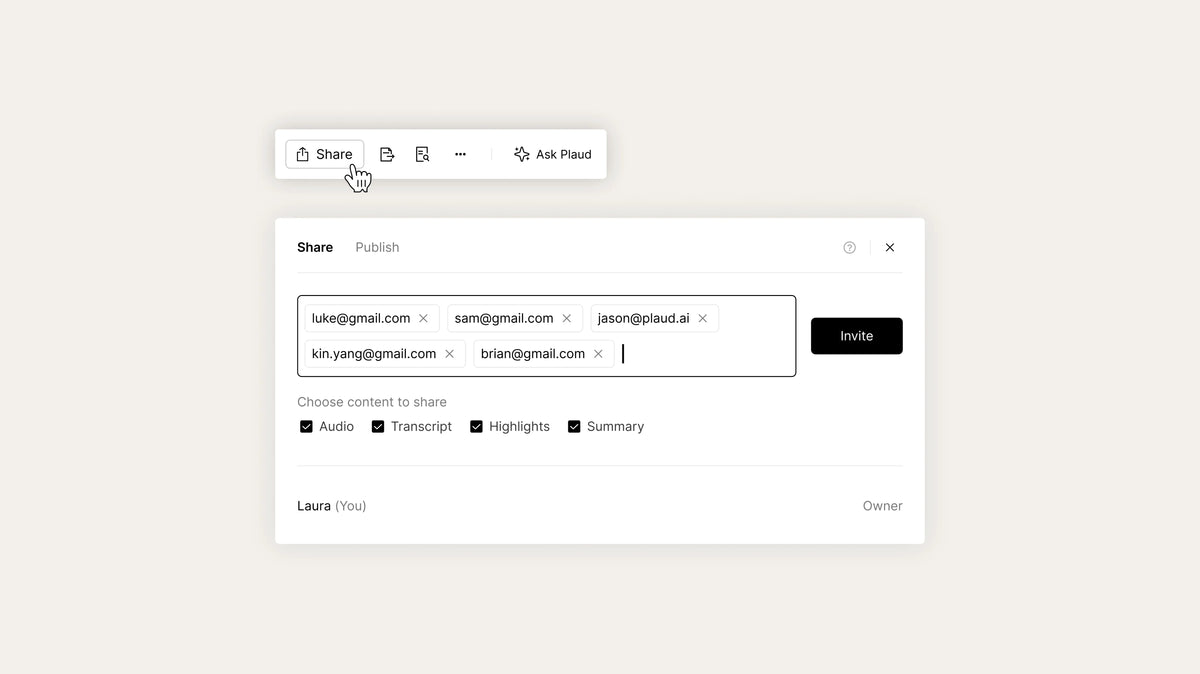This screenshot has width=1200, height=674.
Task: Toggle the Highlights checkbox
Action: (x=476, y=427)
